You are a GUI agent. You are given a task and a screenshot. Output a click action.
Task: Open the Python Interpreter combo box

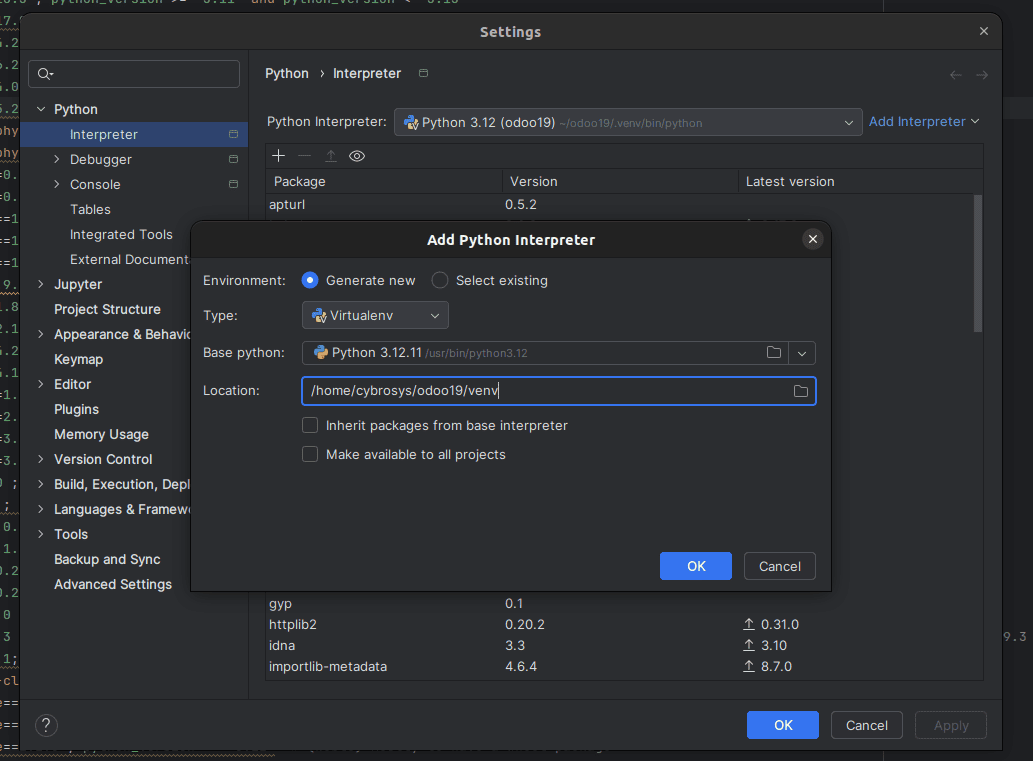click(628, 123)
